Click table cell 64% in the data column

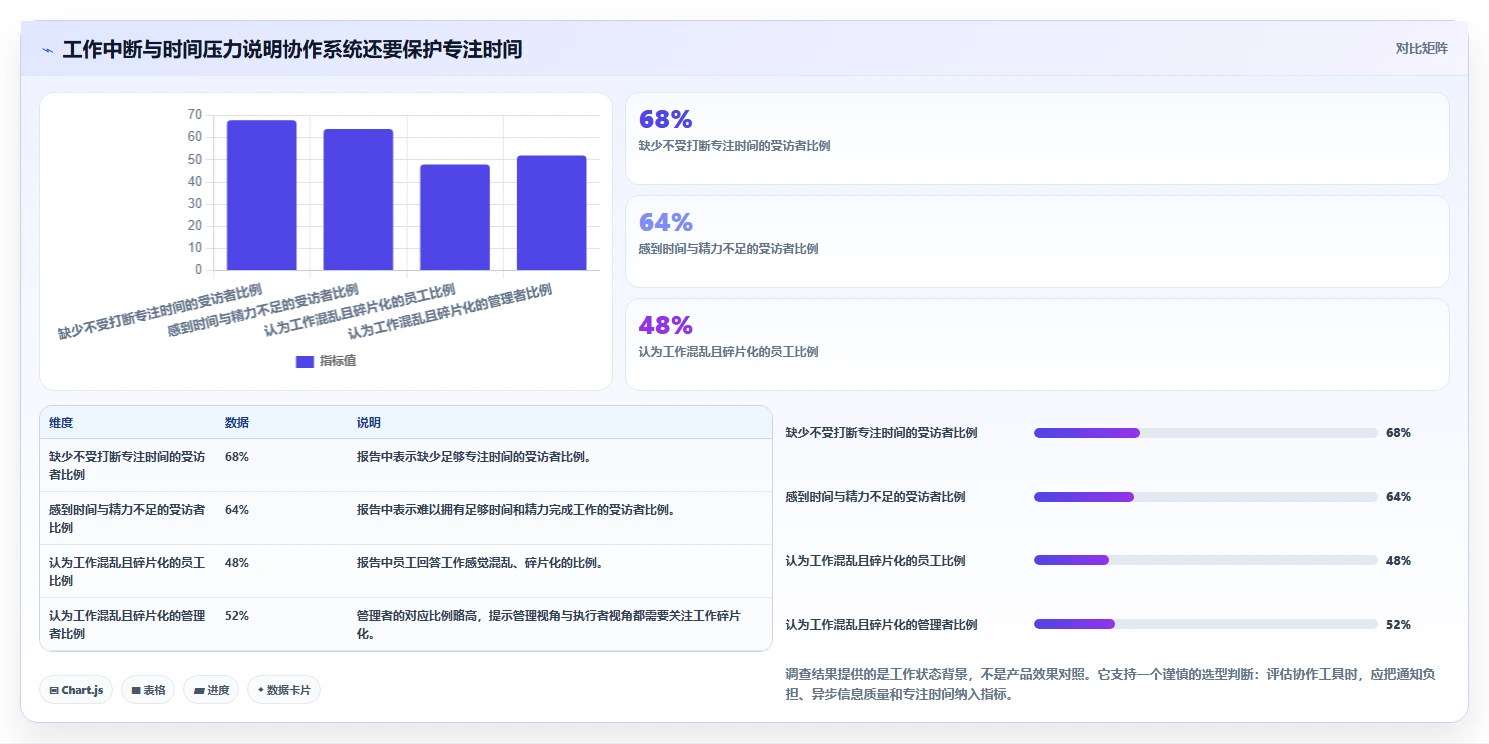(x=237, y=510)
